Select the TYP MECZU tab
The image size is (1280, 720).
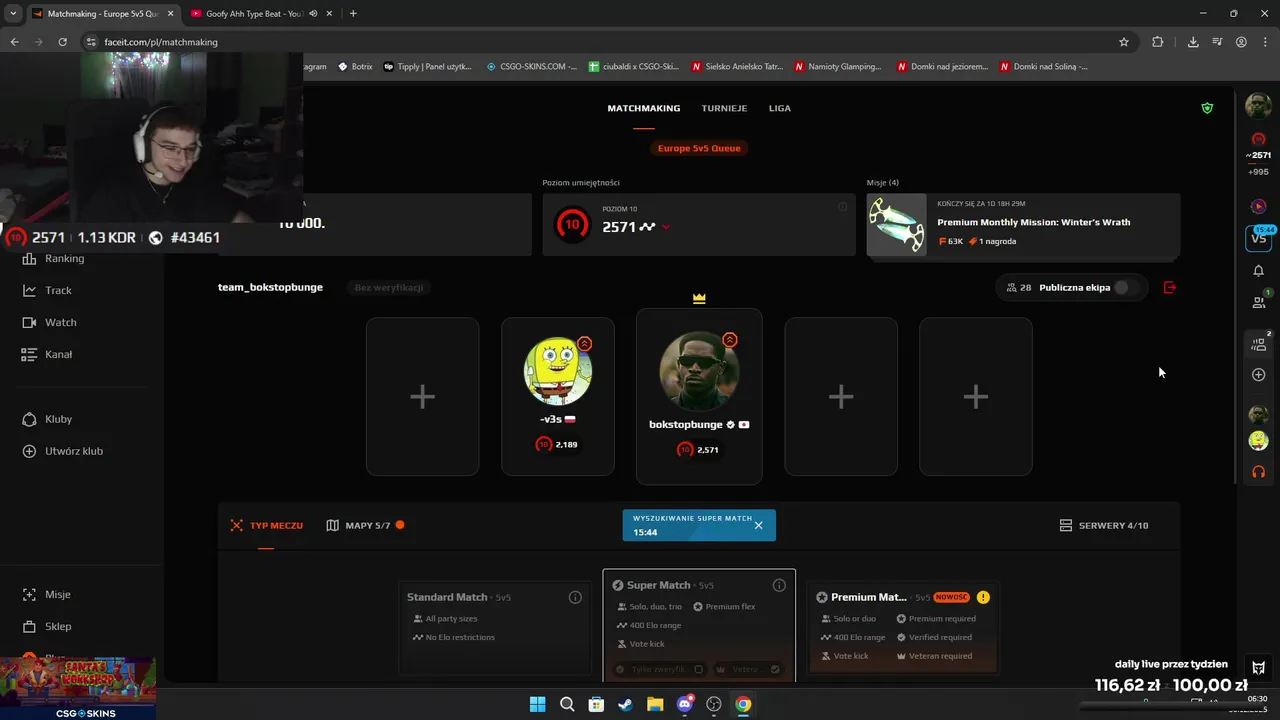pos(266,525)
